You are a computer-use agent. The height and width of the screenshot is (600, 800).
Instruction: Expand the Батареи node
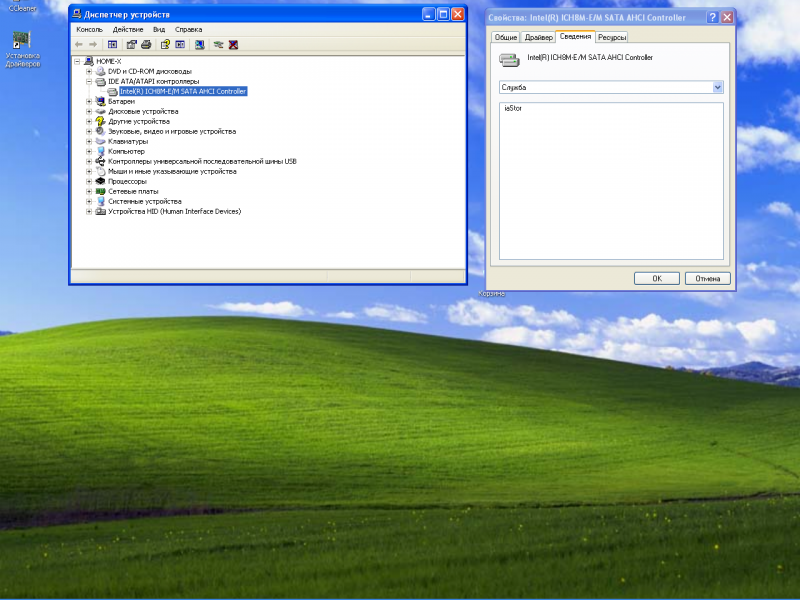click(89, 102)
